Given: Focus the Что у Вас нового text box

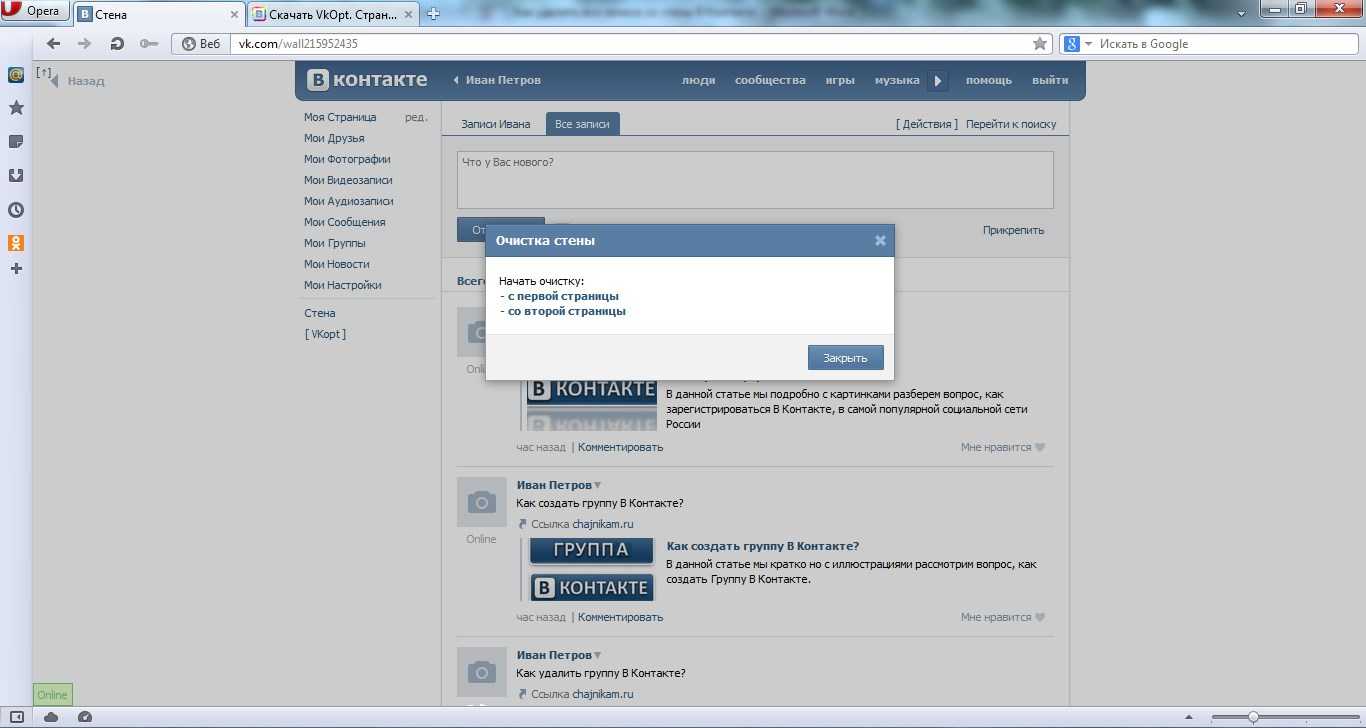Looking at the screenshot, I should [755, 180].
